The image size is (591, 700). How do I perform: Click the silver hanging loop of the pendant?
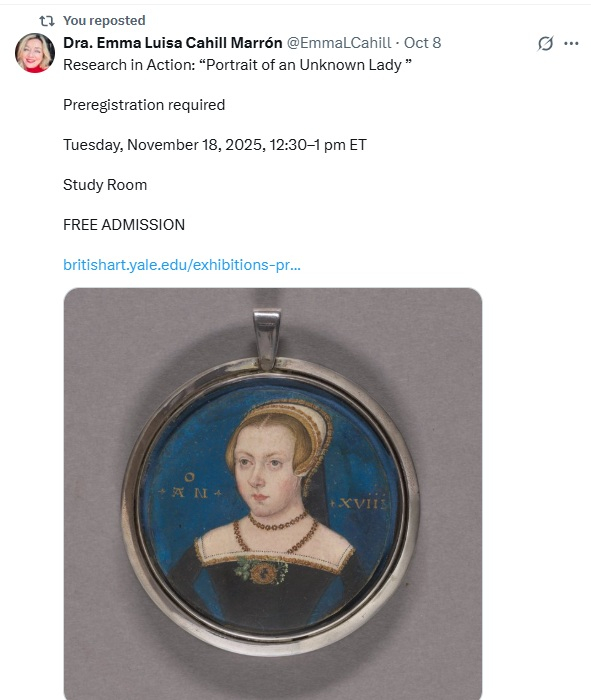(x=267, y=337)
